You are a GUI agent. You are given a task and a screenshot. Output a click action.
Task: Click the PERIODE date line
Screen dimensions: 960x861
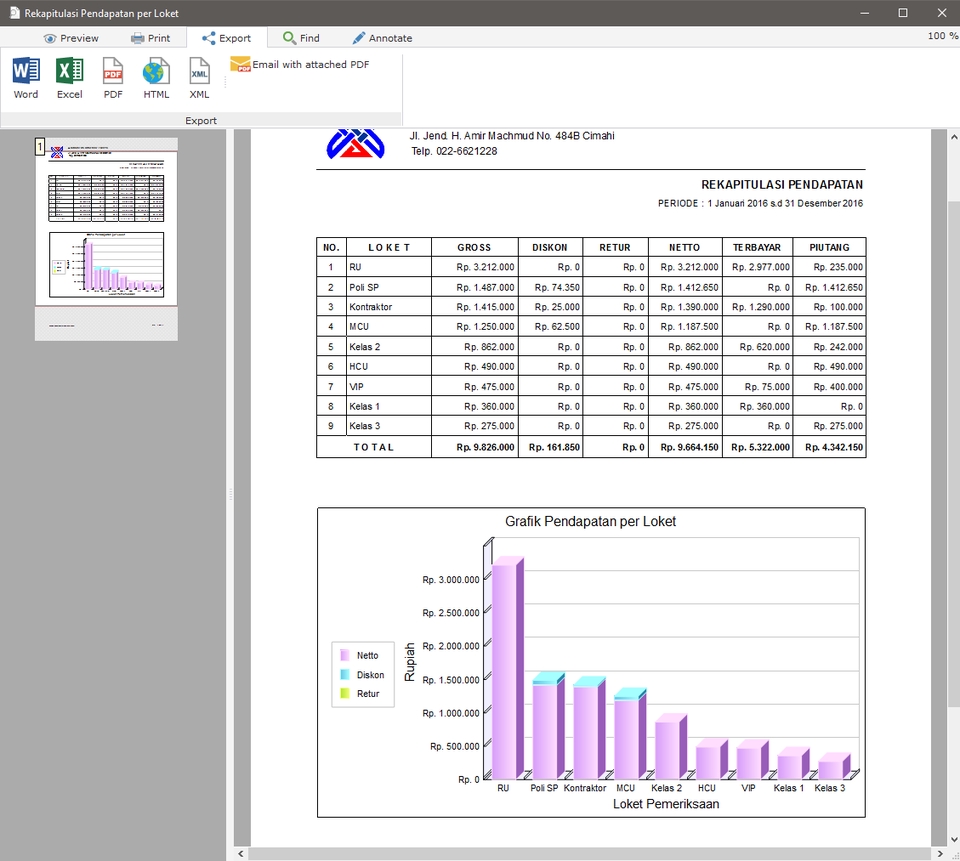click(760, 203)
